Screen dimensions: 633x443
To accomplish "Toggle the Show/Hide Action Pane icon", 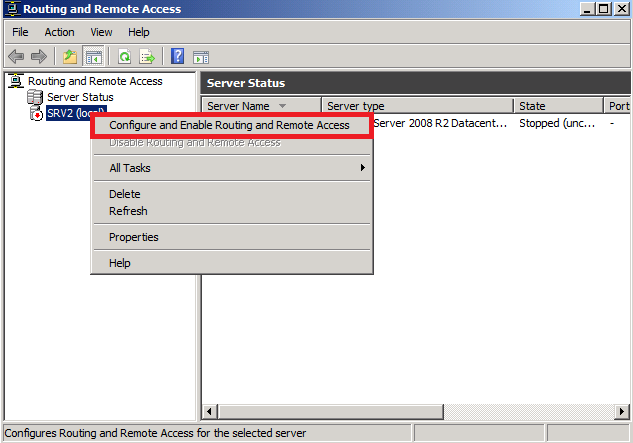I will tap(200, 57).
